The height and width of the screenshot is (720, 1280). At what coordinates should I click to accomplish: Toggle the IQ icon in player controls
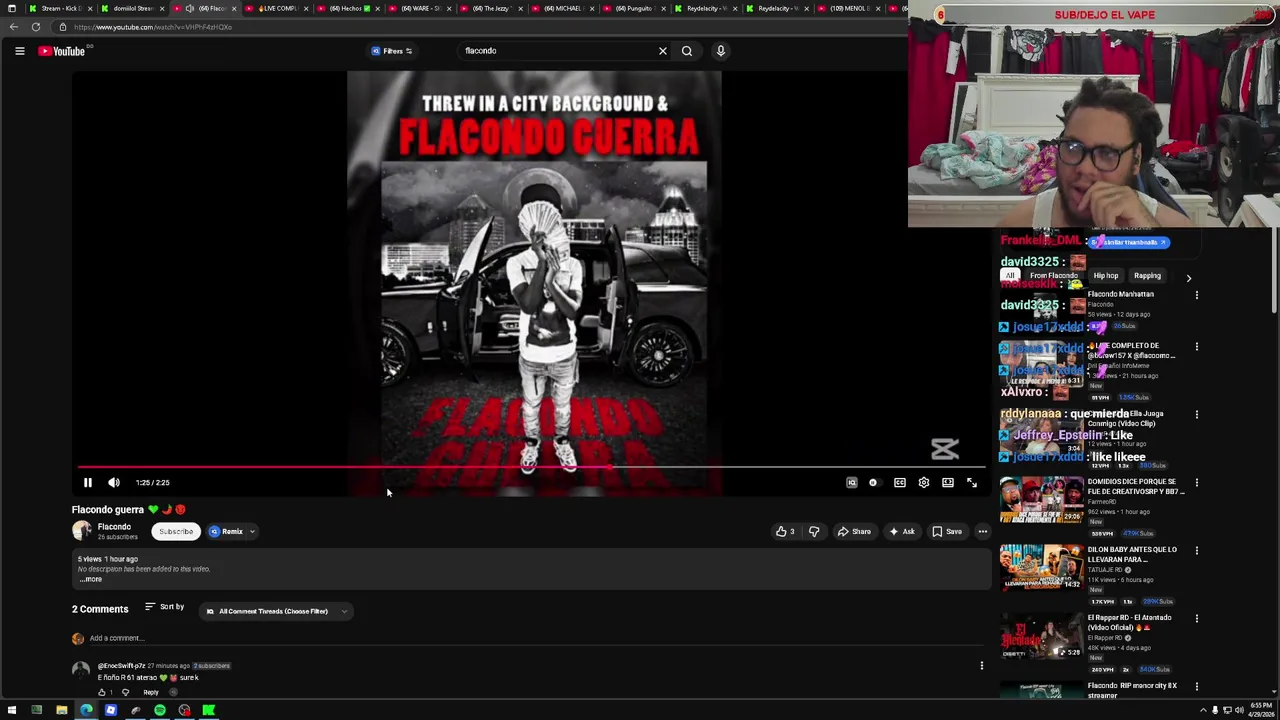point(852,483)
